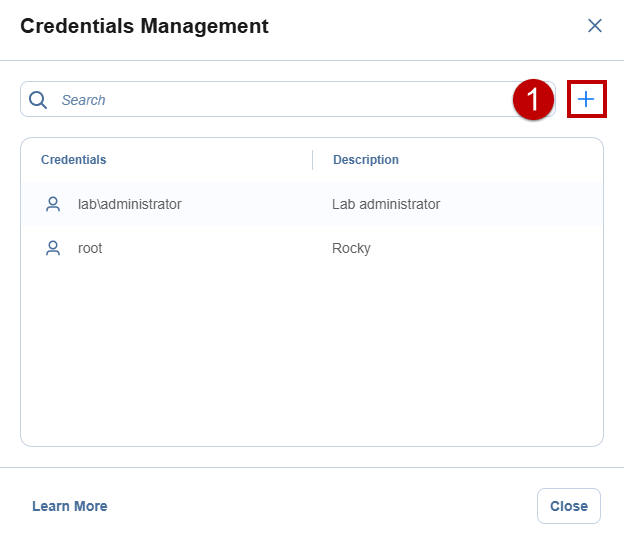Click blank space right of Rocky description
Image resolution: width=624 pixels, height=539 pixels.
pos(486,248)
